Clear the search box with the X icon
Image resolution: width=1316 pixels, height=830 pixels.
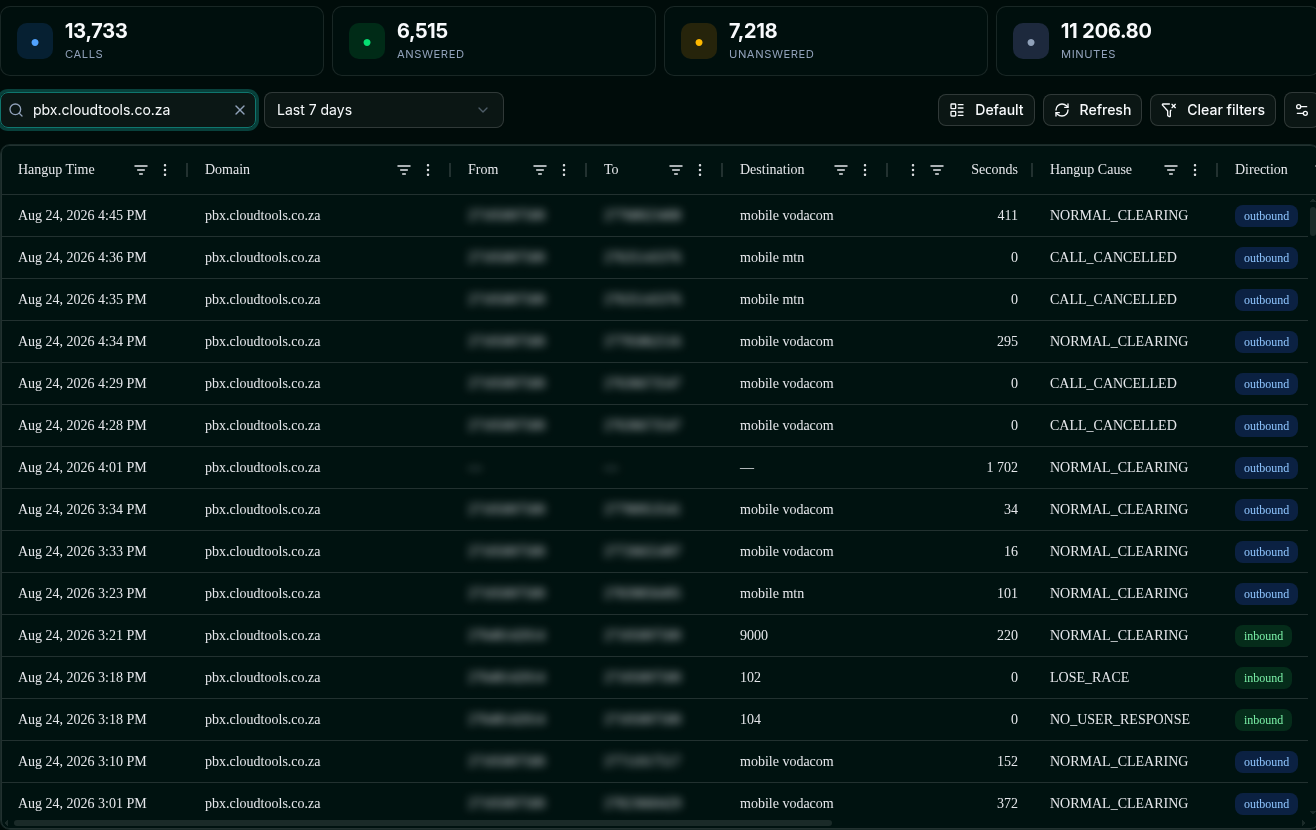pyautogui.click(x=240, y=110)
